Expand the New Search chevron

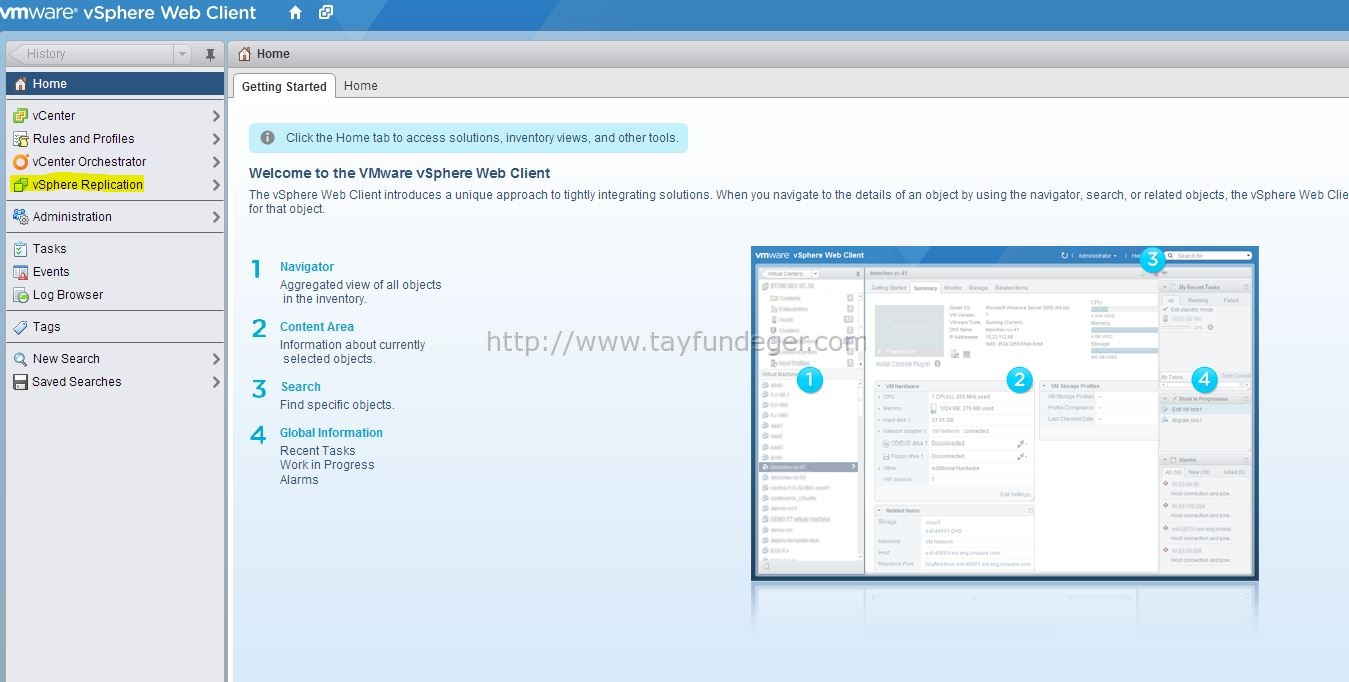(216, 359)
